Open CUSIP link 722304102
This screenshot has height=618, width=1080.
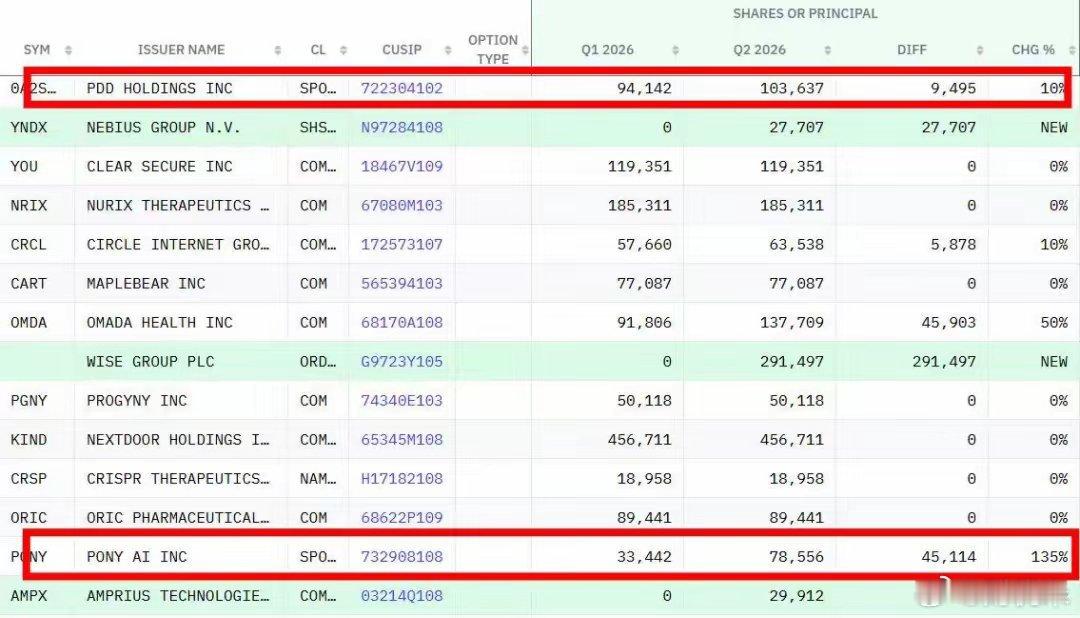402,88
